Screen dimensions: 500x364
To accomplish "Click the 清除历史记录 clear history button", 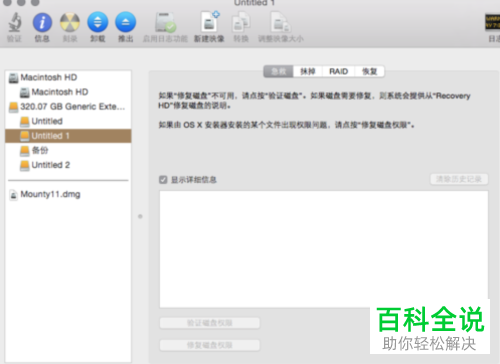I will (459, 179).
